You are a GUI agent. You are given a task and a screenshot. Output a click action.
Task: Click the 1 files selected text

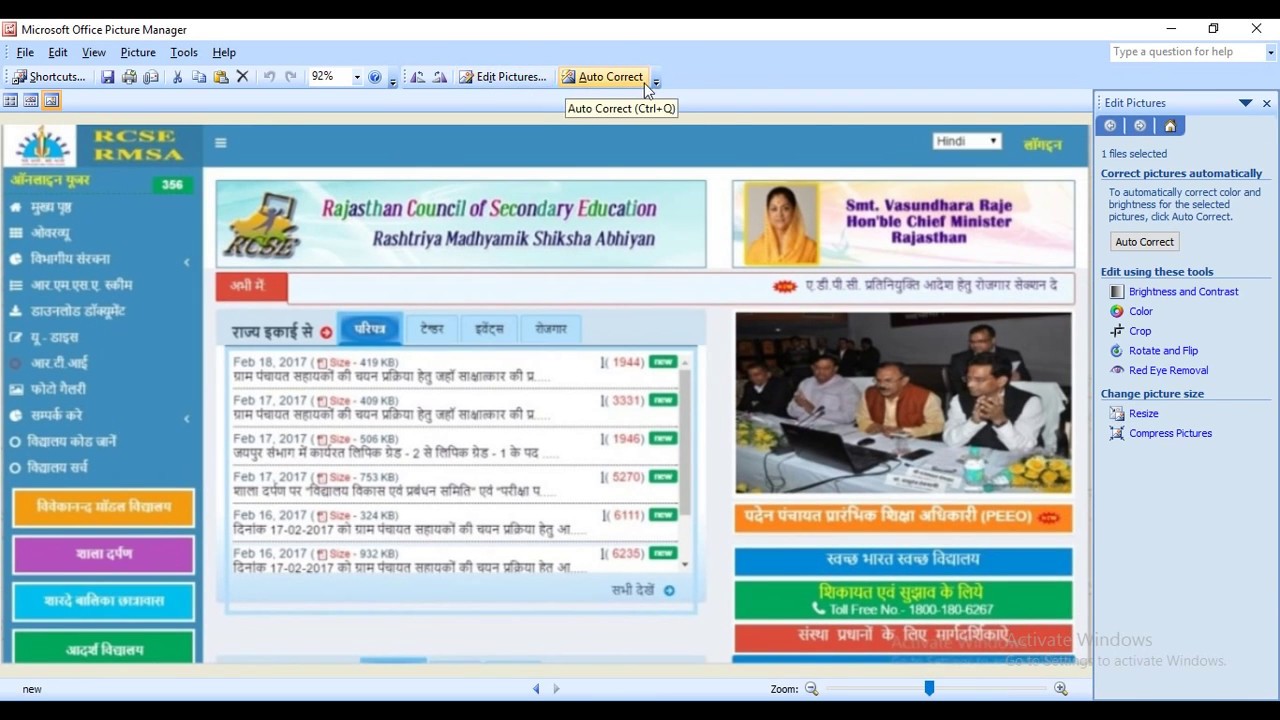pyautogui.click(x=1134, y=154)
